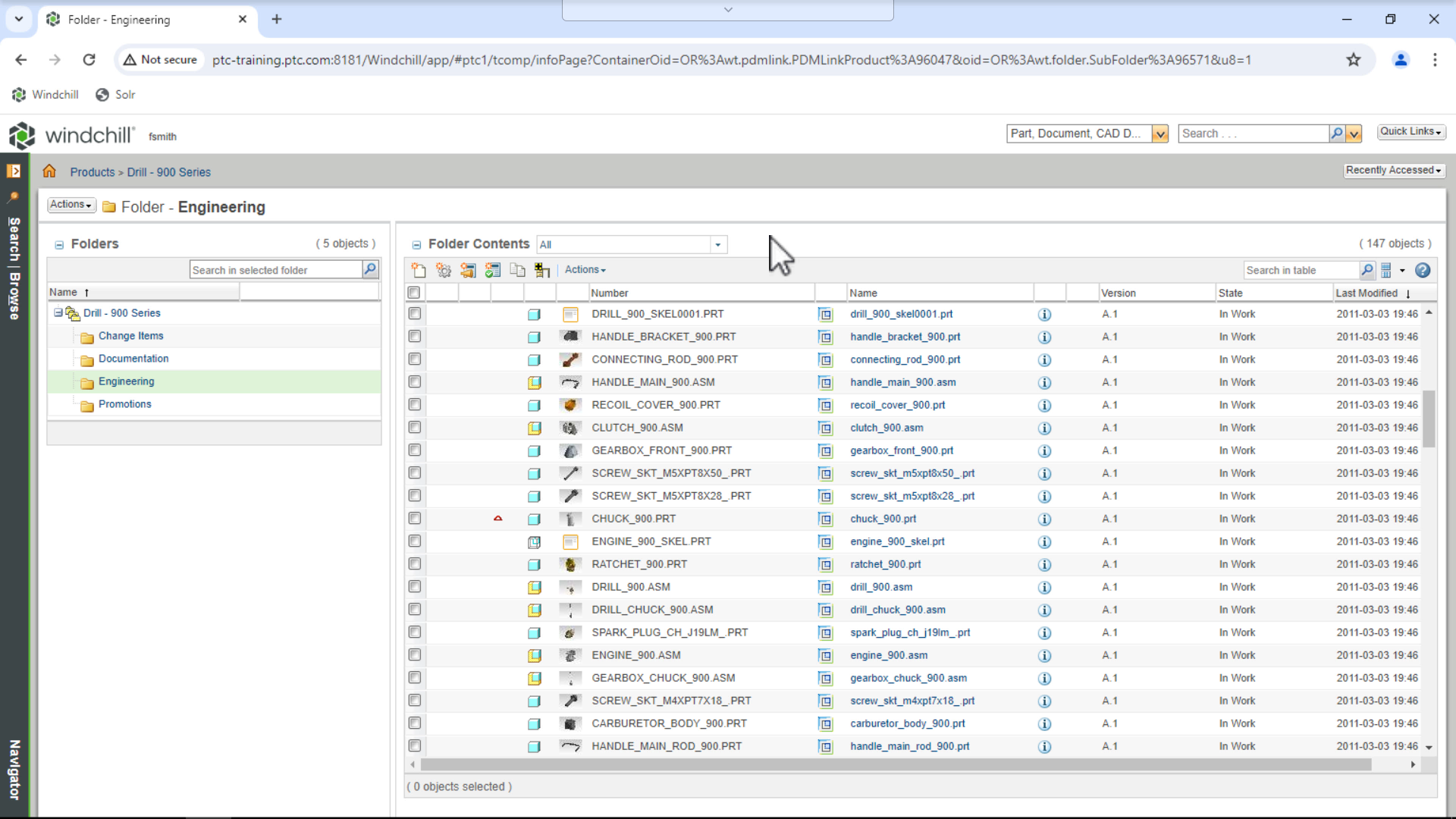The image size is (1456, 819).
Task: Open the folder page Actions dropdown
Action: pos(71,205)
